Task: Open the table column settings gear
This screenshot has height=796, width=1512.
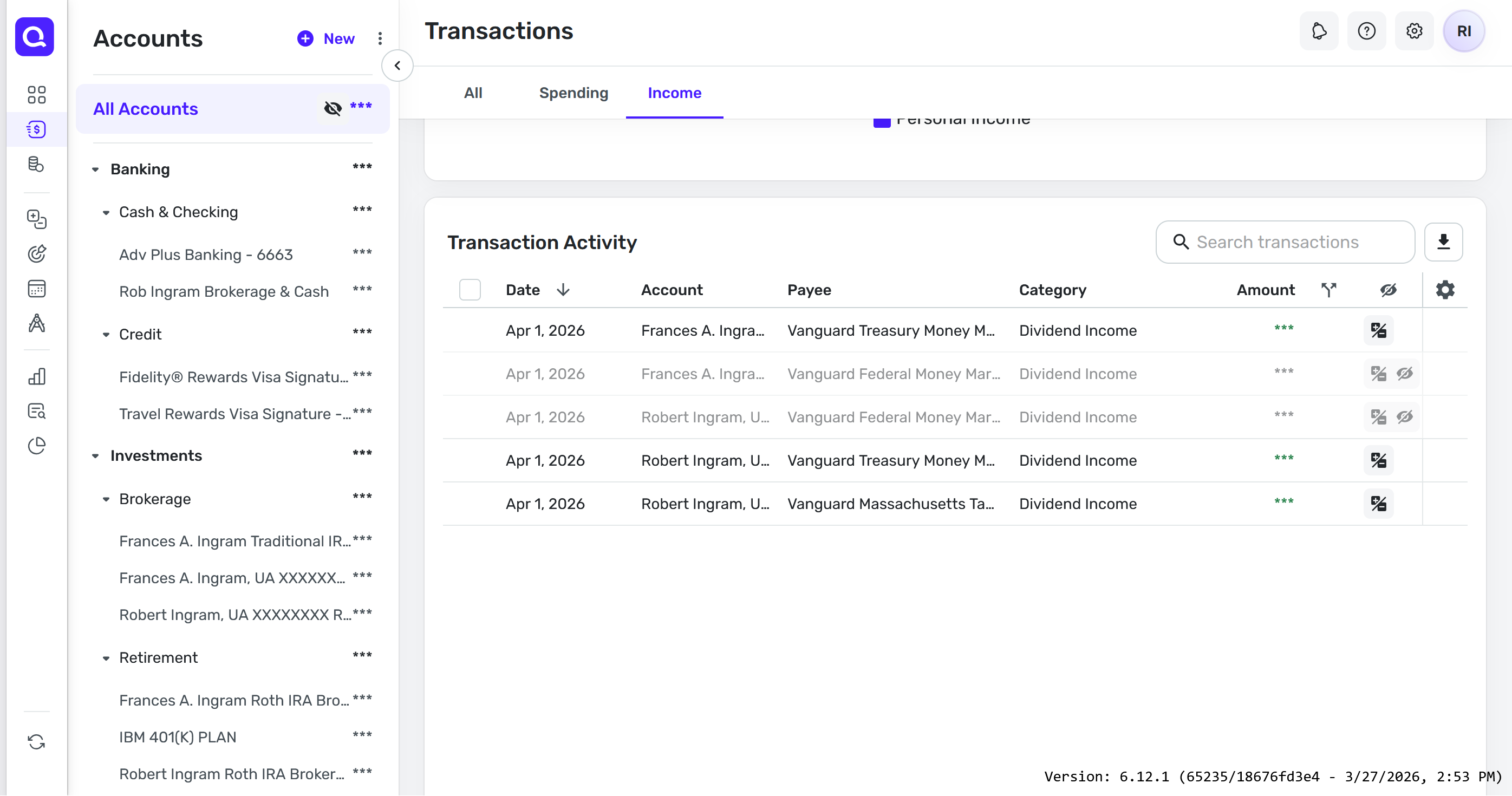Action: click(x=1445, y=290)
